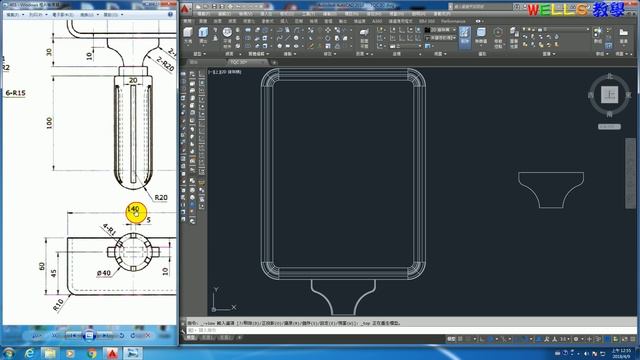Image resolution: width=640 pixels, height=360 pixels.
Task: Expand the 塑型 (Modeling) panel
Action: click(200, 54)
